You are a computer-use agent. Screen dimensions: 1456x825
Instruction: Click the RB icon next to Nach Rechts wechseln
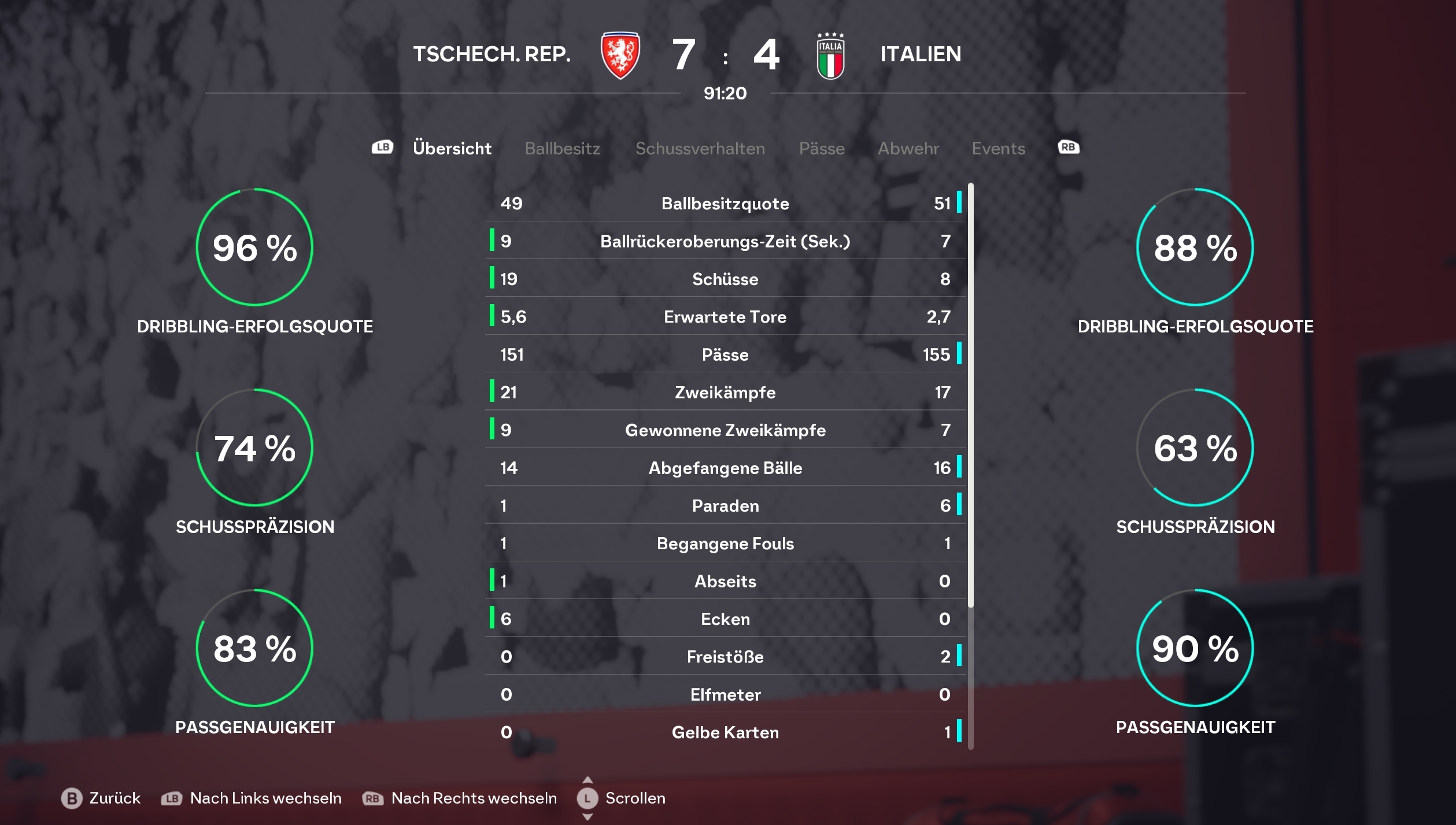372,798
